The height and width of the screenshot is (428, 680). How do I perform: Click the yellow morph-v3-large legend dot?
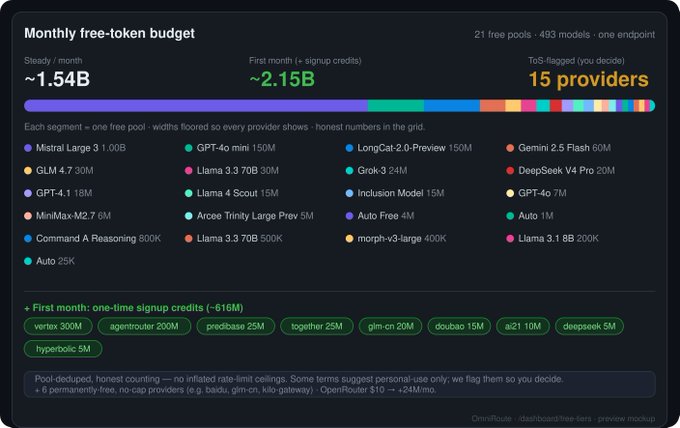click(x=350, y=238)
